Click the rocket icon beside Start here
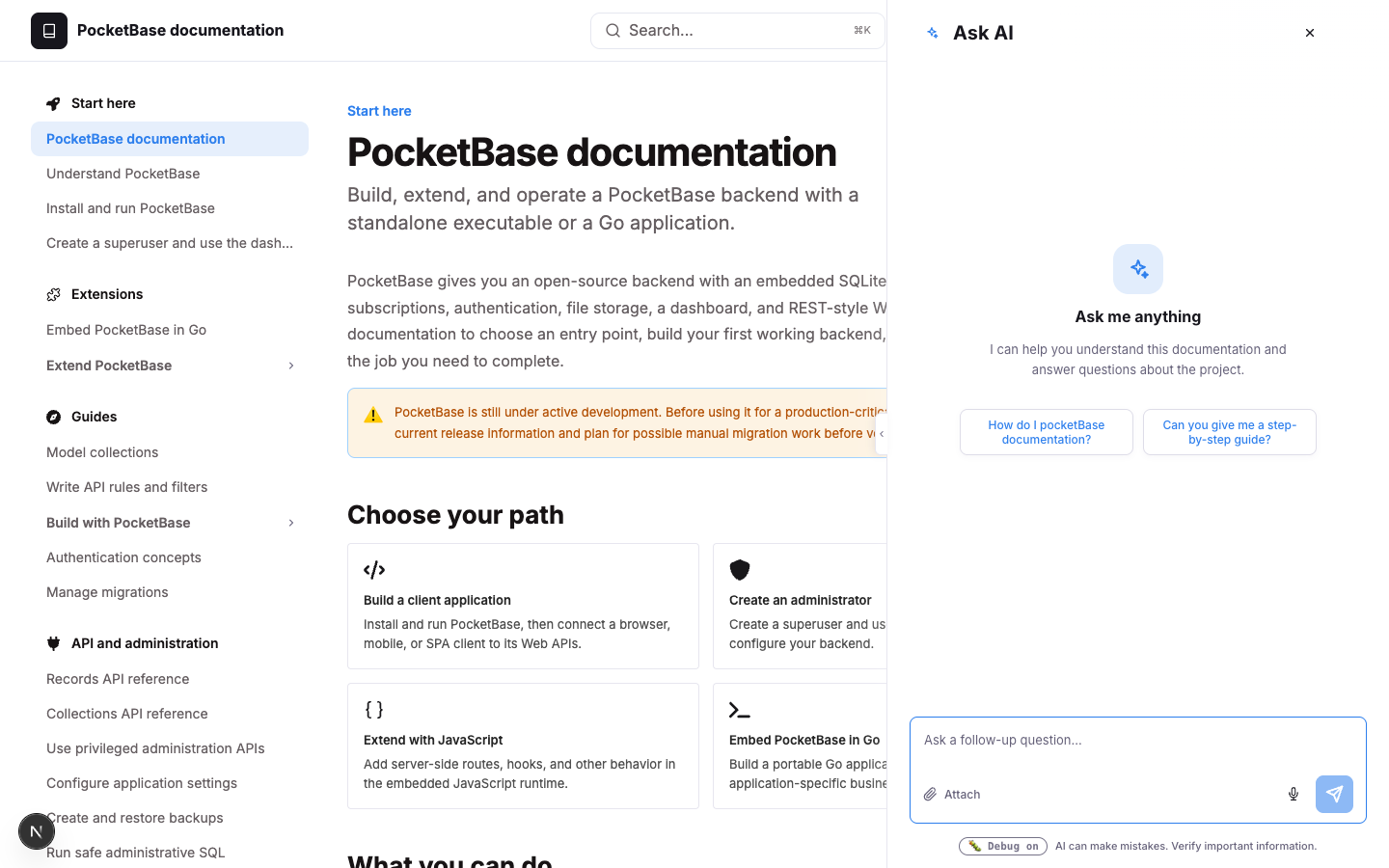1389x868 pixels. coord(53,103)
